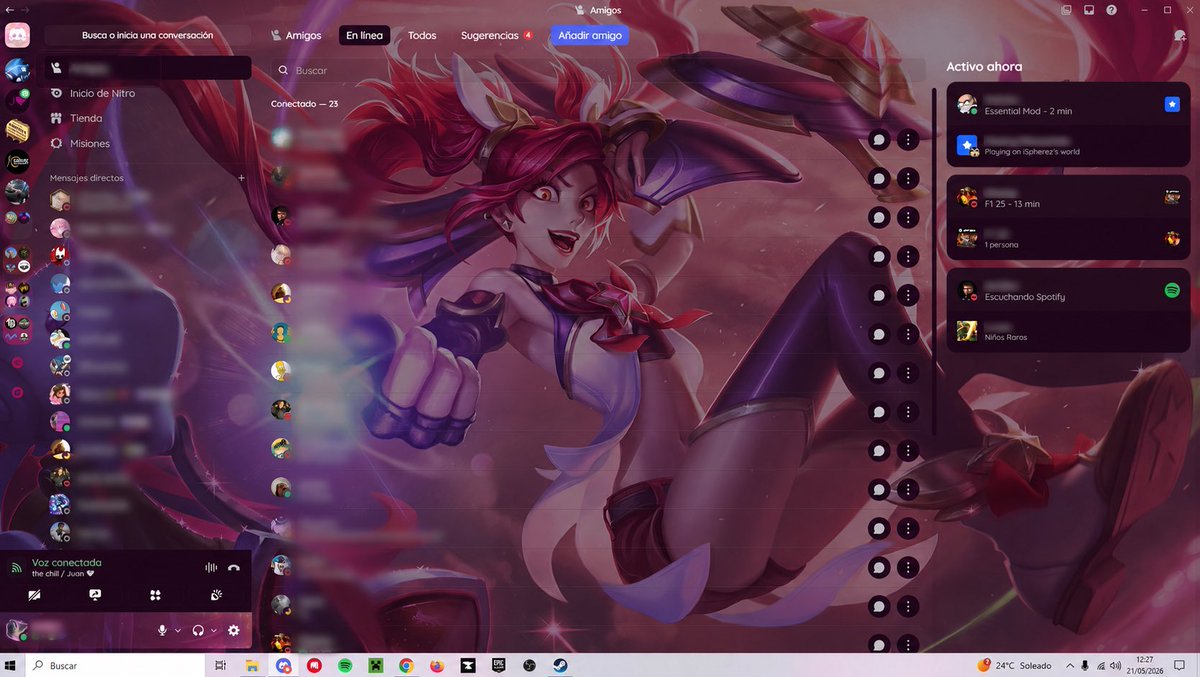Deafen with the headphones button
The width and height of the screenshot is (1200, 677).
point(198,630)
